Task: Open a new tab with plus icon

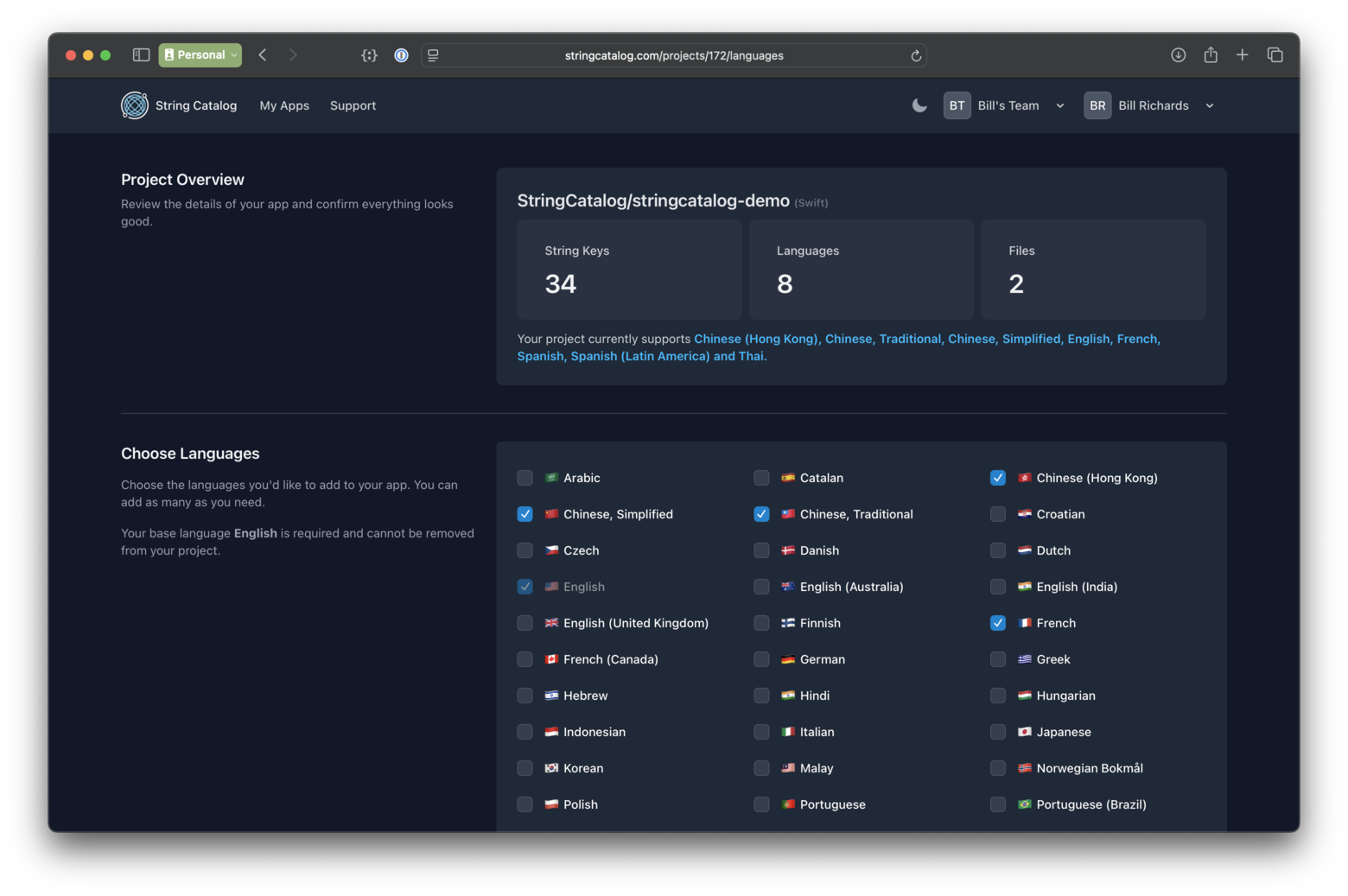Action: 1243,55
